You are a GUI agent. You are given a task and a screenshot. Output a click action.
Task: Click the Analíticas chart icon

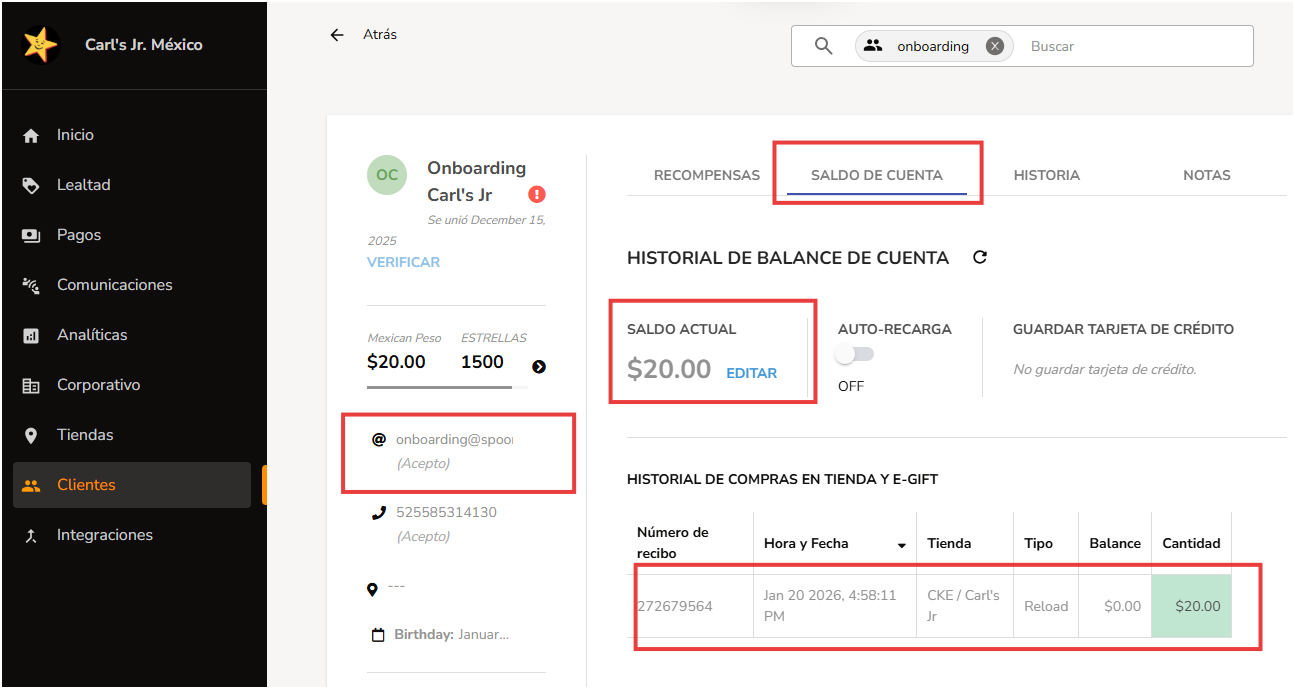click(x=31, y=336)
